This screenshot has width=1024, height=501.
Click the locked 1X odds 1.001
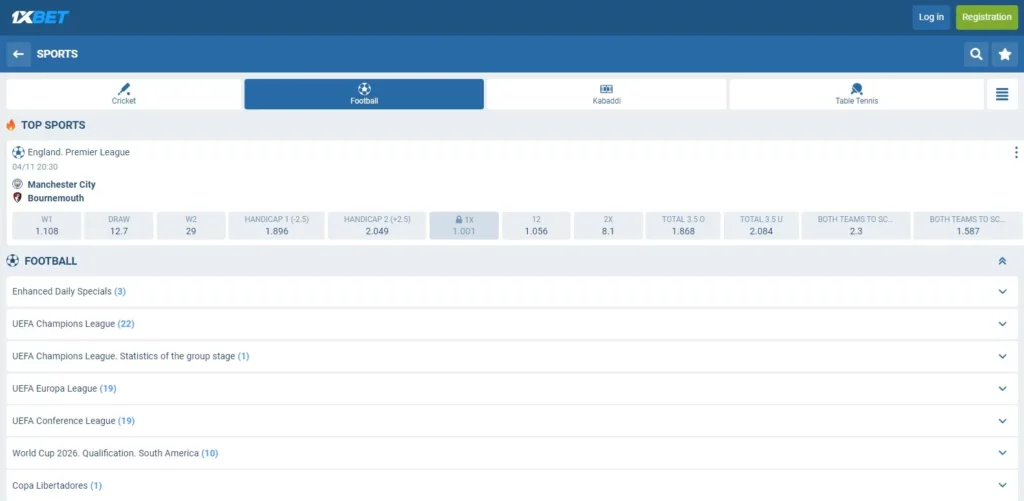[x=464, y=225]
